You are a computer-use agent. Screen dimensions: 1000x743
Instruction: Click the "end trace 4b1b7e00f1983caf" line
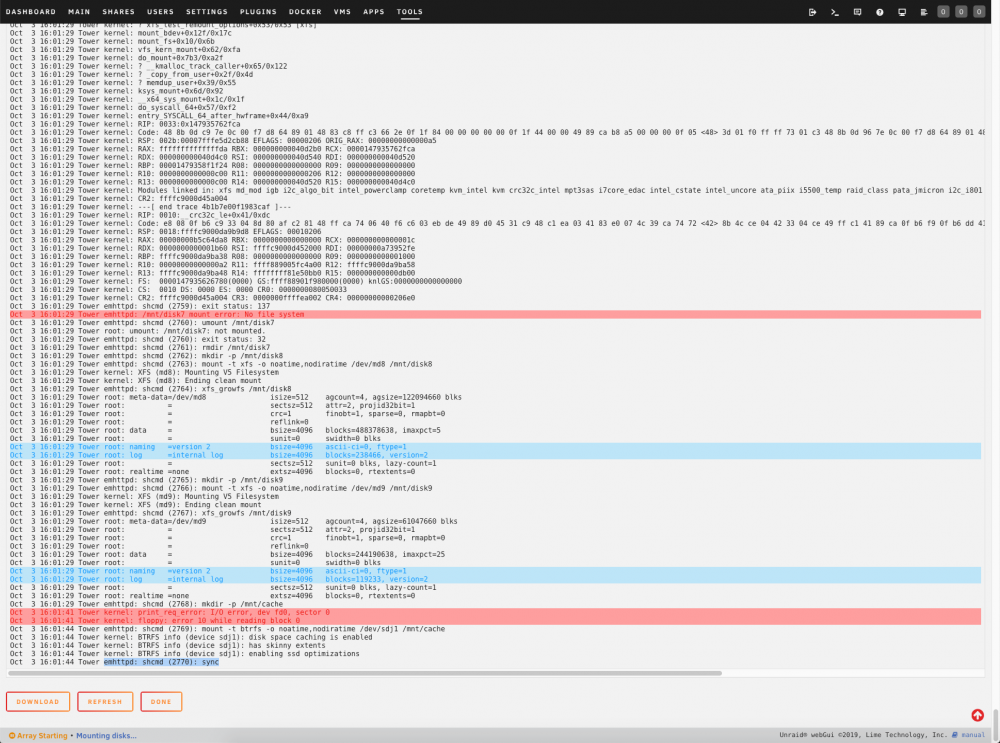151,207
